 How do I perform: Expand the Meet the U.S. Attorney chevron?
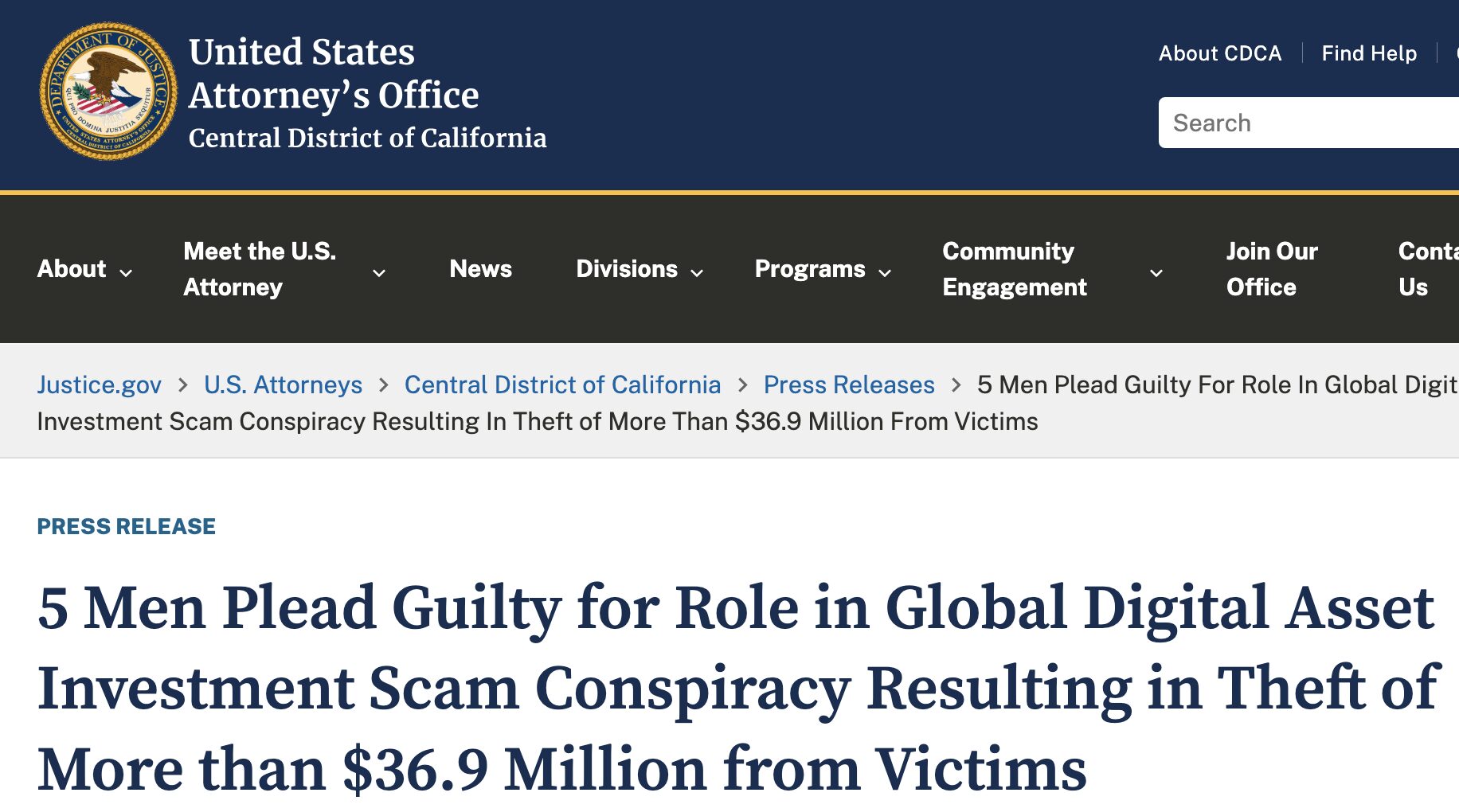(379, 273)
